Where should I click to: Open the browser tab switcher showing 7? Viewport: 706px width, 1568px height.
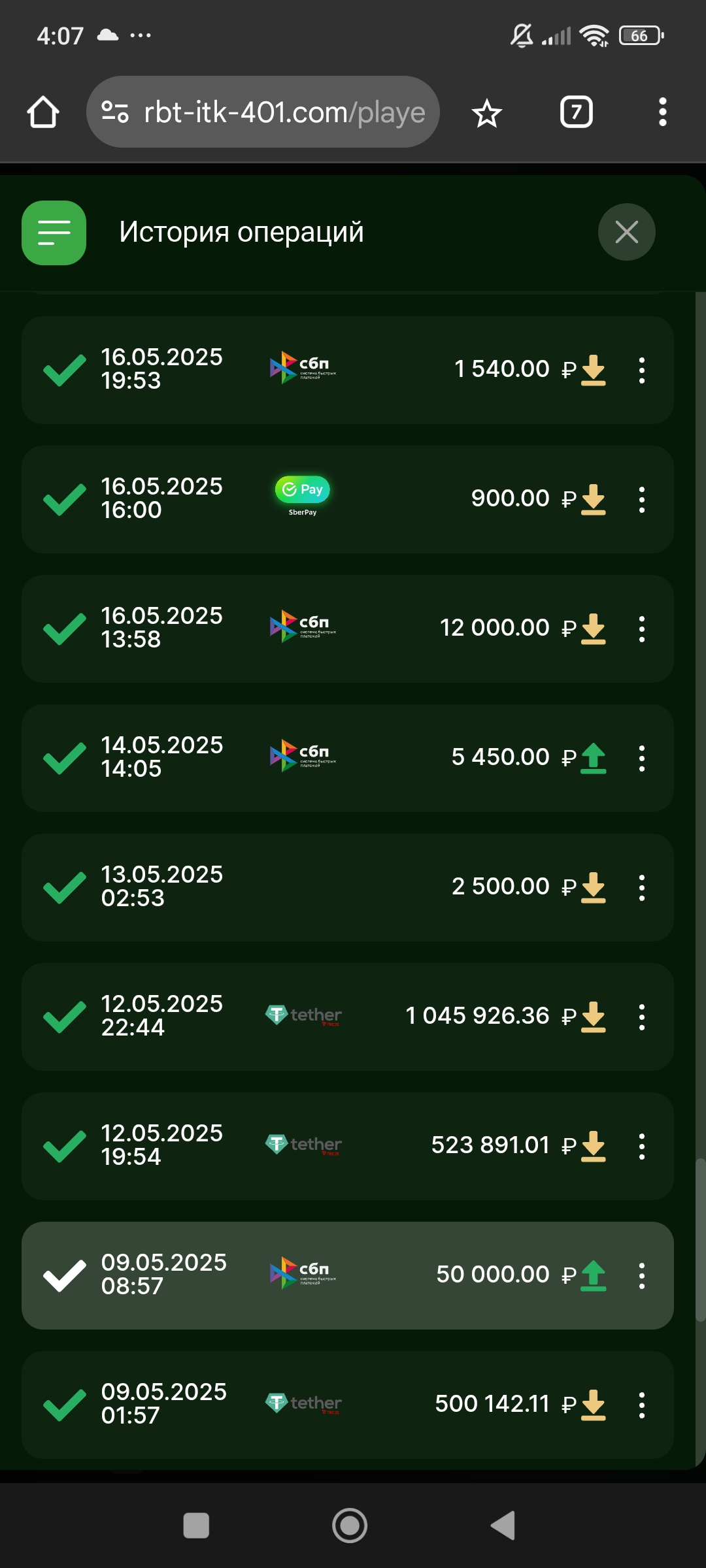pos(576,112)
